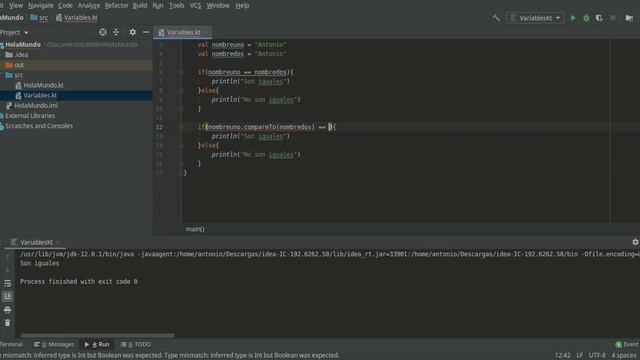
Task: Open the Window menu
Action: (x=218, y=6)
